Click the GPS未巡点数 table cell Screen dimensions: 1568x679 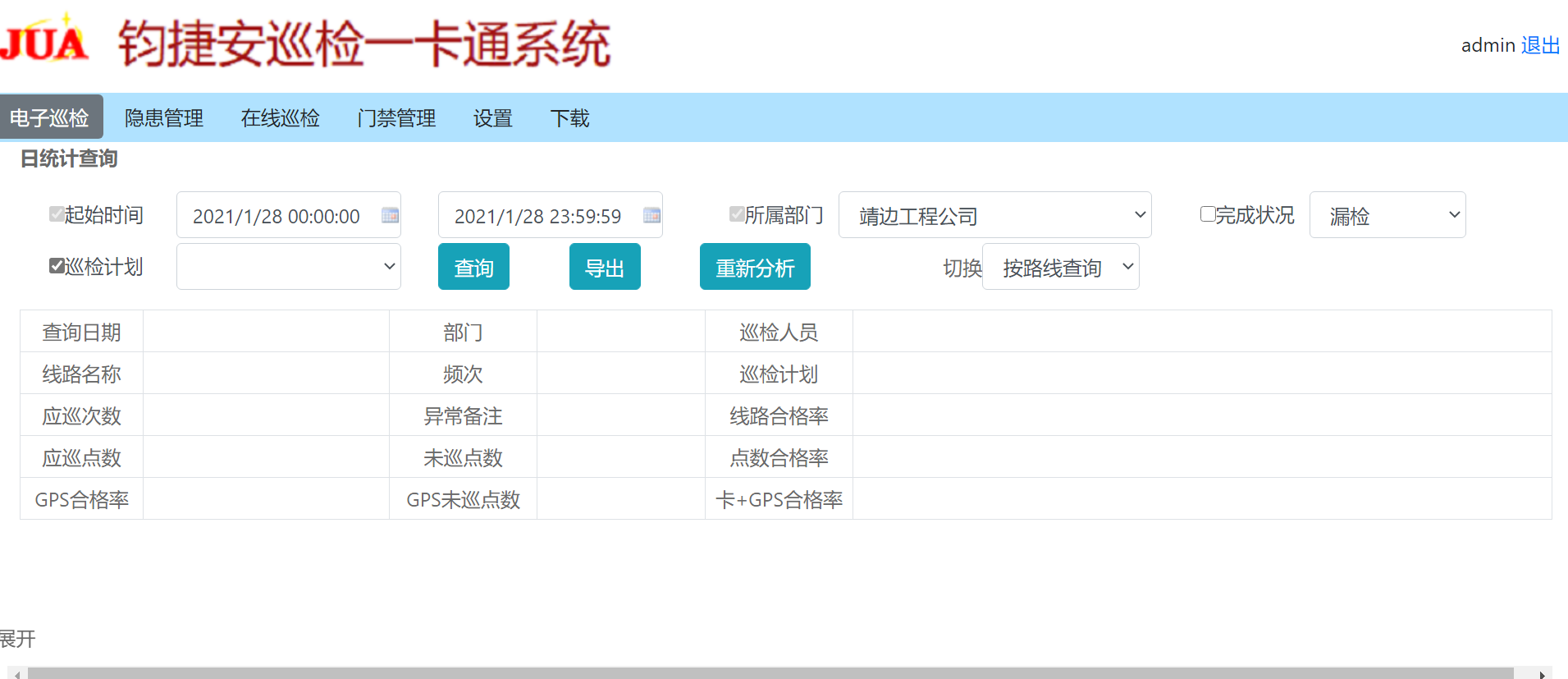(x=463, y=499)
